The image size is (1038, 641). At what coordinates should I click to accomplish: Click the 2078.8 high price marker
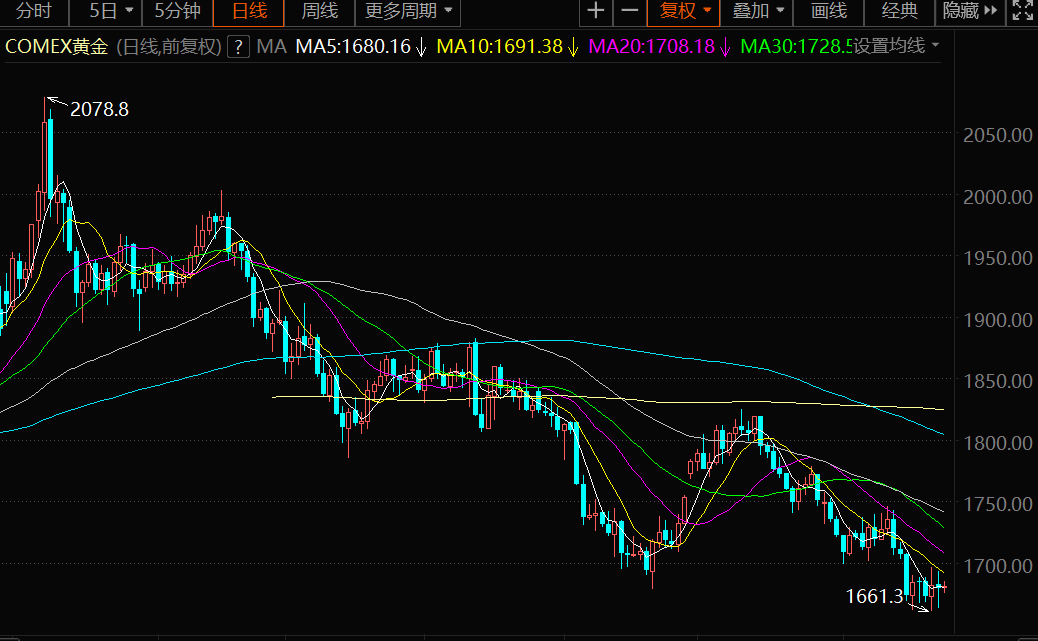(99, 109)
